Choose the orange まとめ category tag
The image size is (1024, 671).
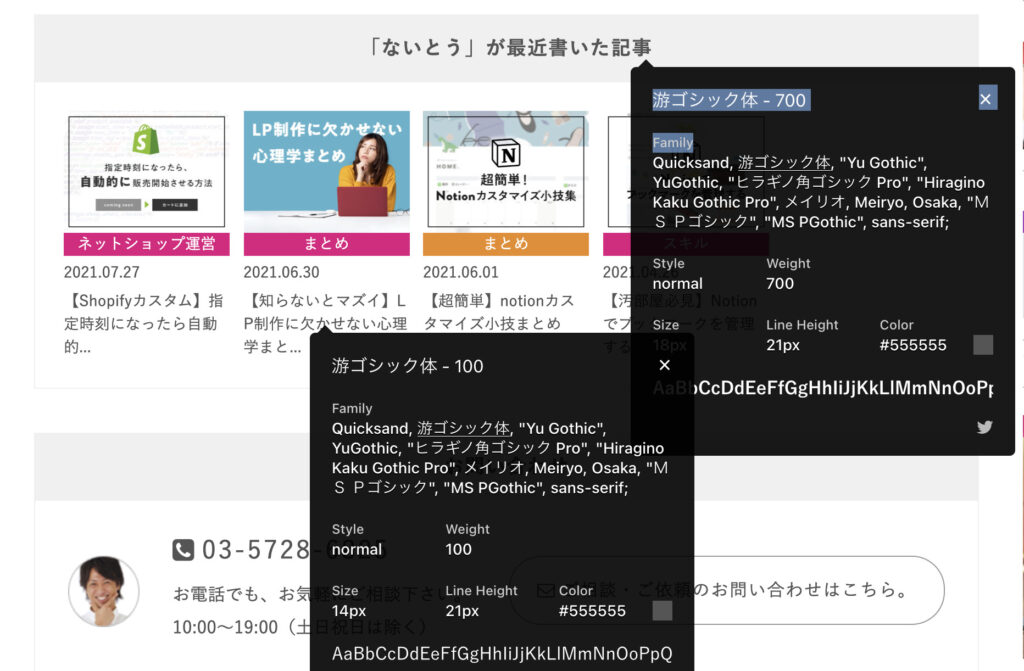pyautogui.click(x=506, y=244)
